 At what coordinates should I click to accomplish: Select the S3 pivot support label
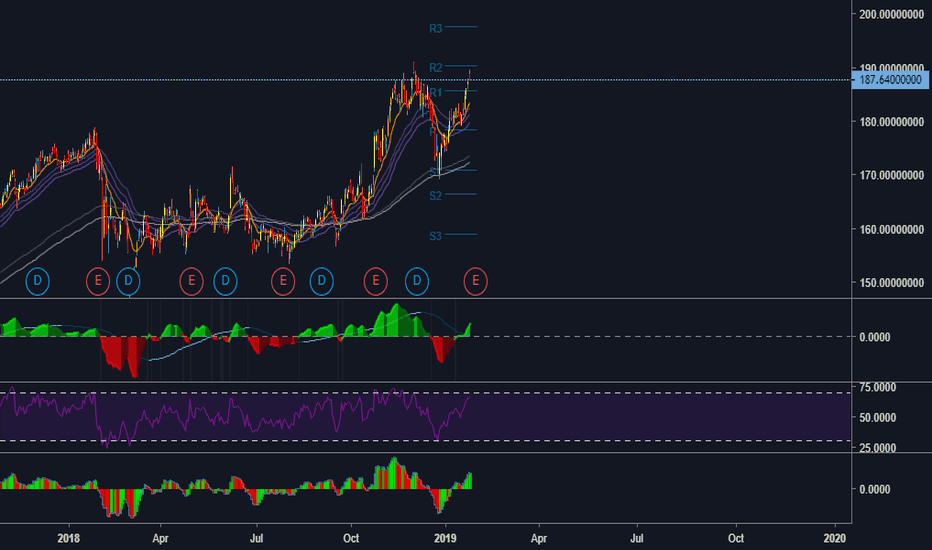pyautogui.click(x=436, y=236)
